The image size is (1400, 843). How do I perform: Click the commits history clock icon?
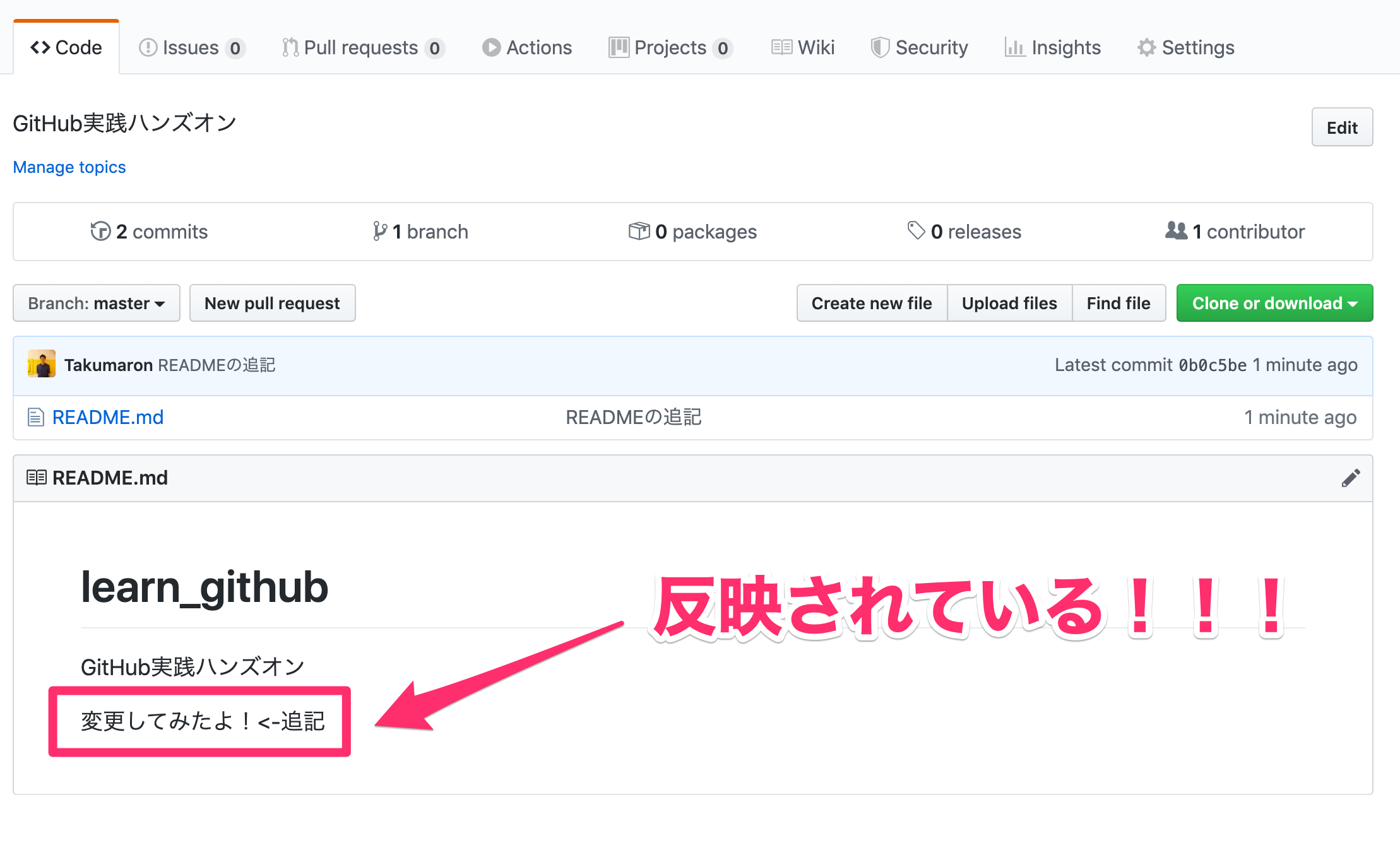coord(100,231)
